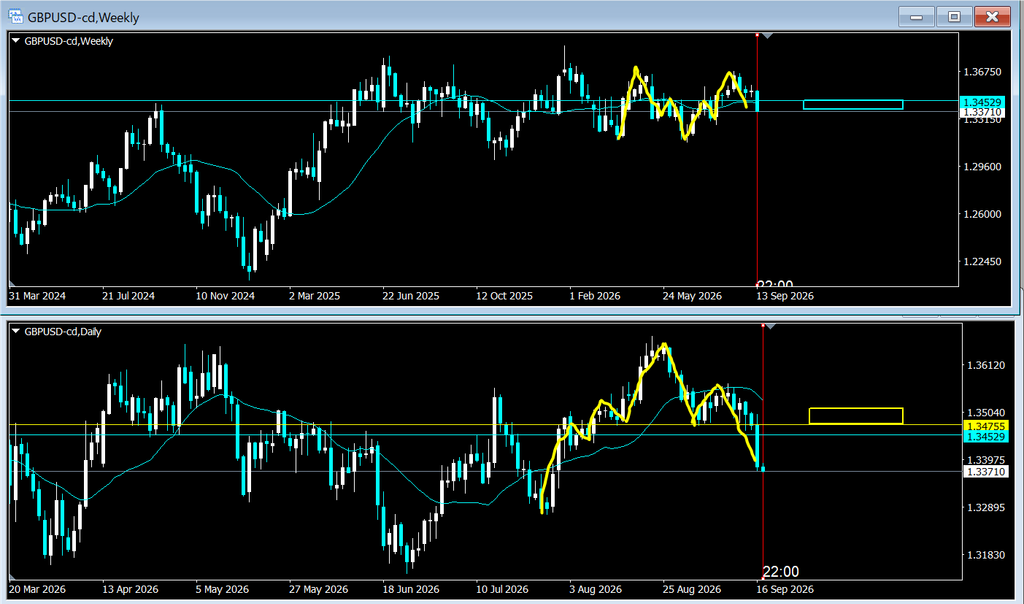The width and height of the screenshot is (1024, 604).
Task: Select the gray chart shift marker on Weekly chart
Action: (768, 36)
